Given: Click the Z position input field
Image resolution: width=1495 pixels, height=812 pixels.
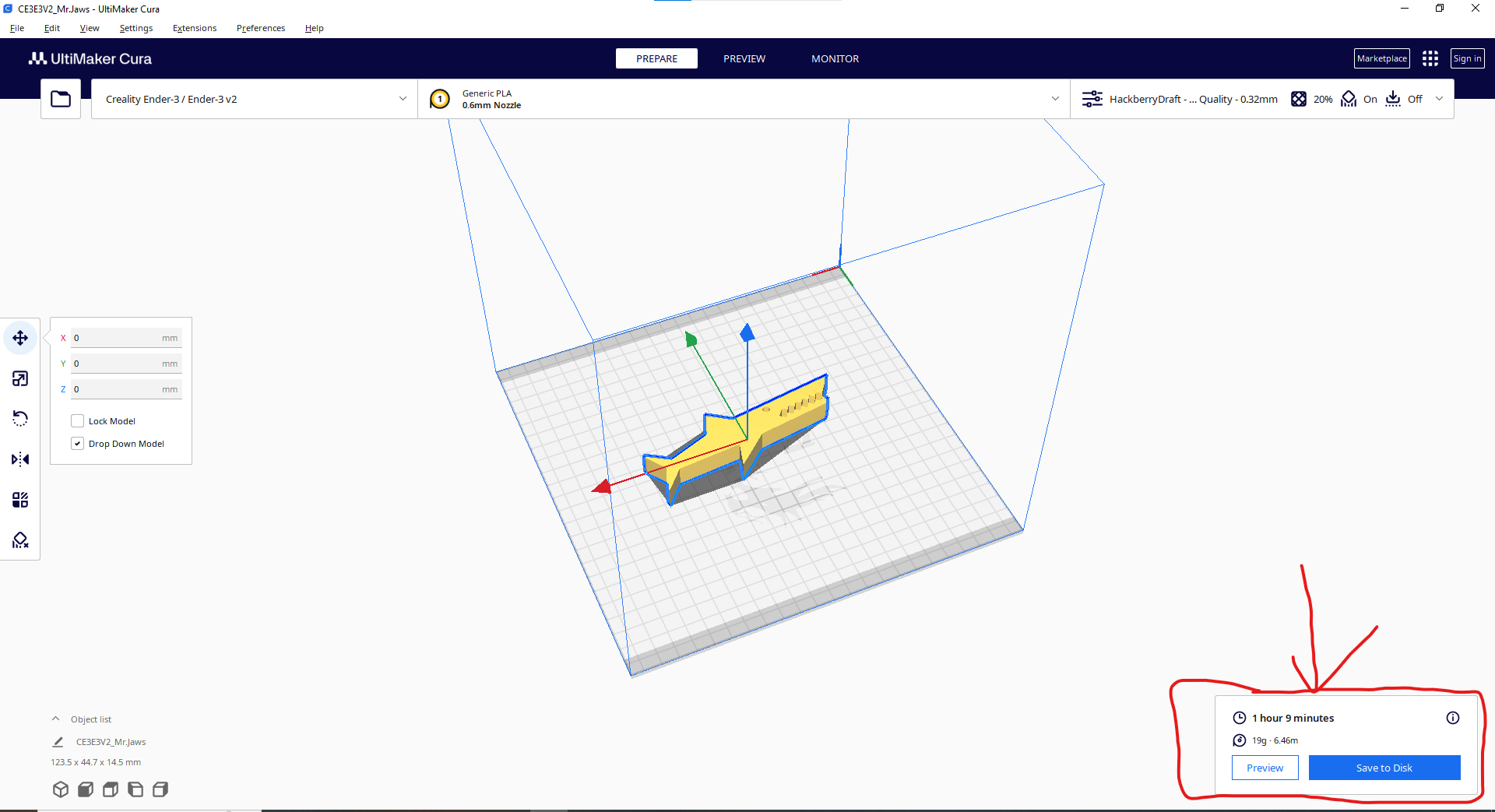Looking at the screenshot, I should [x=126, y=389].
